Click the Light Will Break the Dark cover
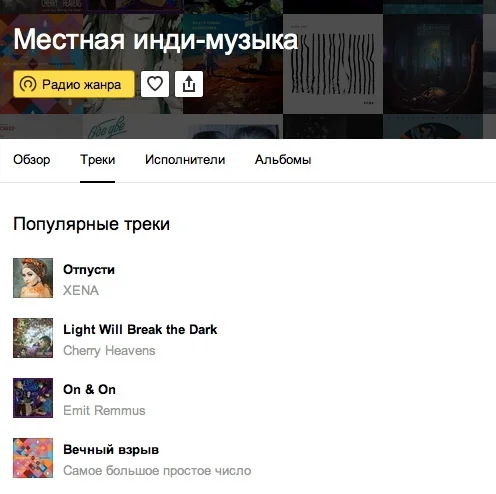The image size is (496, 494). click(33, 338)
